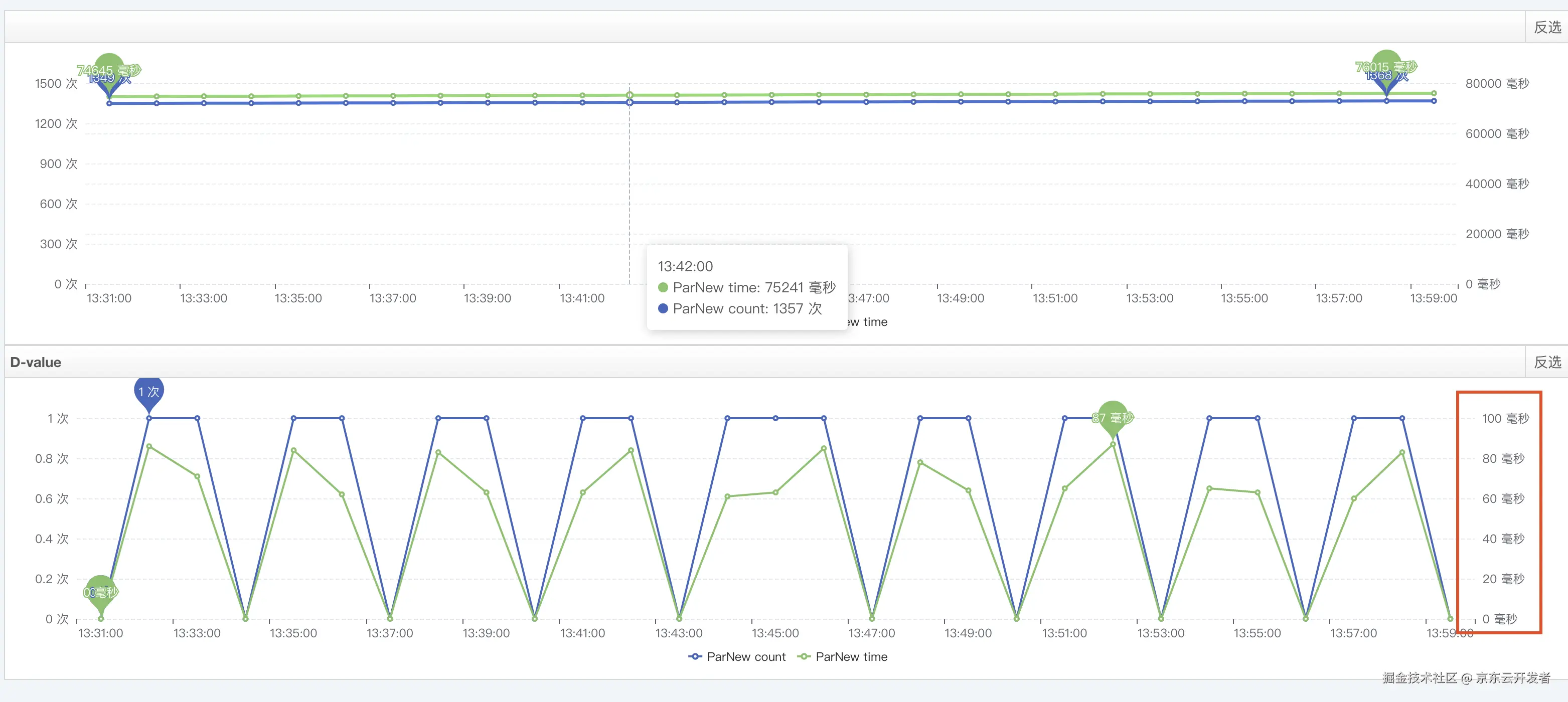The height and width of the screenshot is (702, 1568).
Task: Click the green '87 毫秒' max marker pin
Action: tap(1112, 417)
